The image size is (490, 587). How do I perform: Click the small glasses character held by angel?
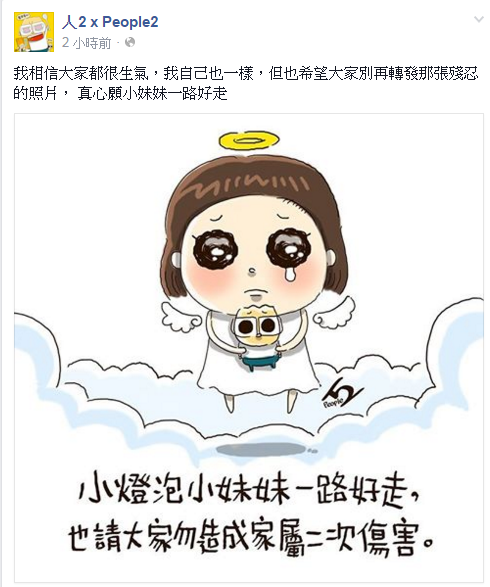(x=258, y=337)
